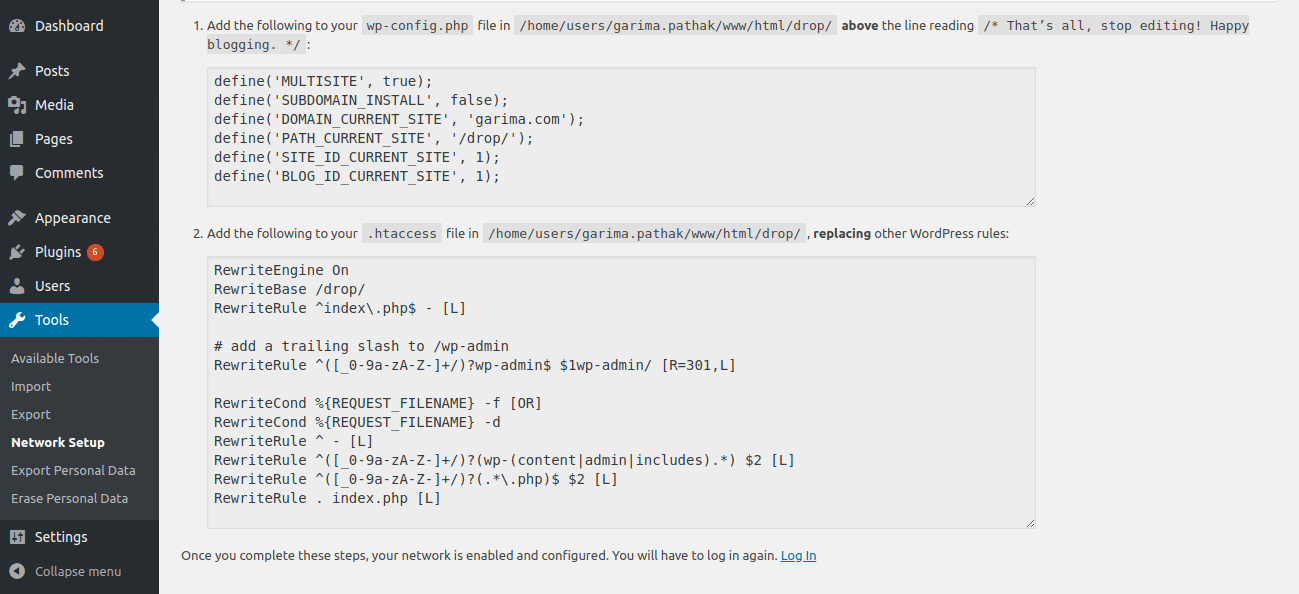This screenshot has height=594, width=1299.
Task: Click the Appearance paintbrush icon
Action: point(17,218)
